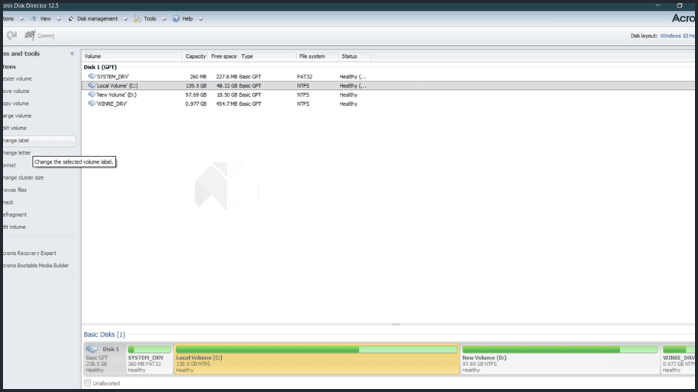Viewport: 698px width, 392px height.
Task: Click the 454.7 MB free space cell
Action: point(226,104)
